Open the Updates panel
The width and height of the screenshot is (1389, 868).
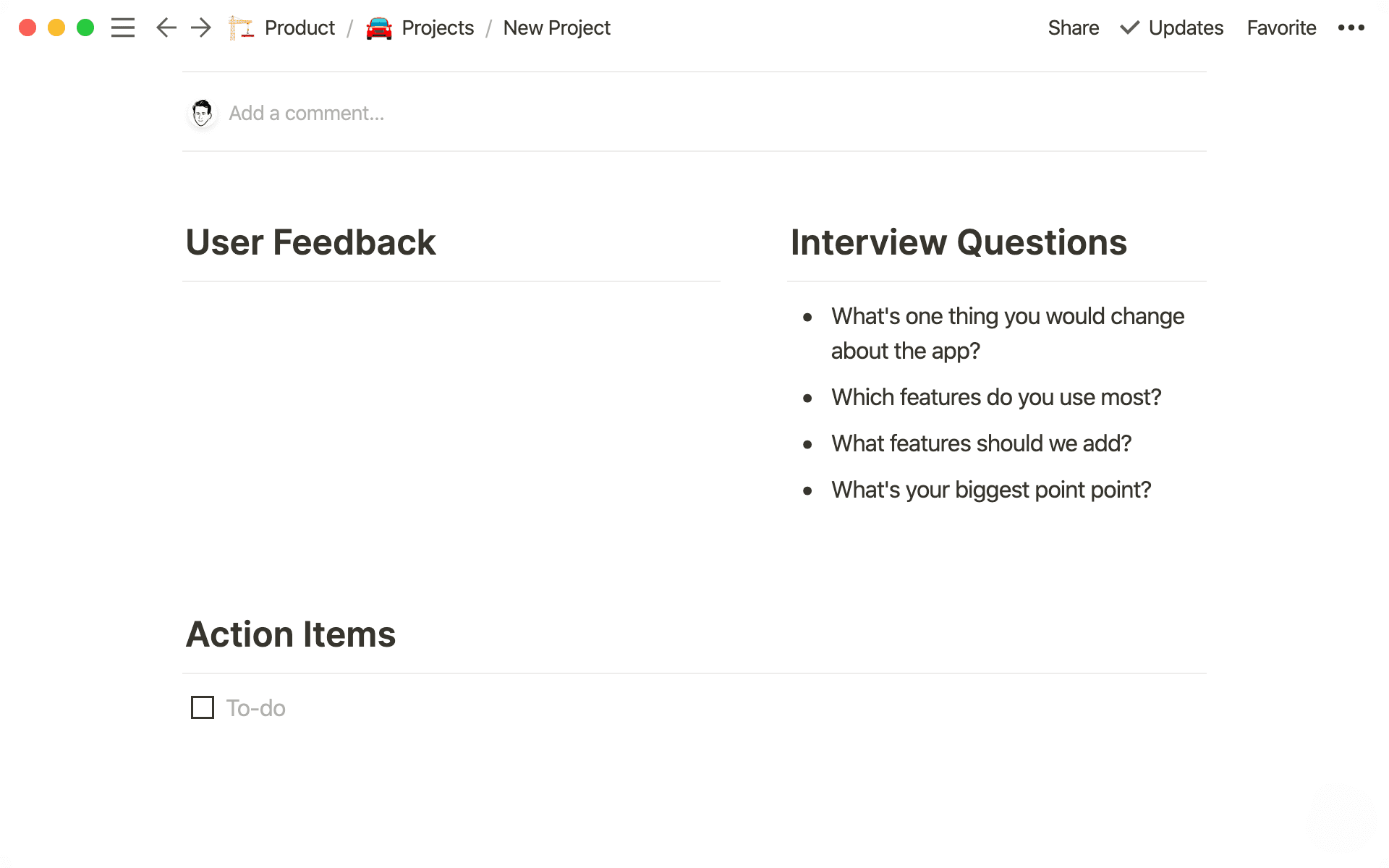coord(1186,27)
